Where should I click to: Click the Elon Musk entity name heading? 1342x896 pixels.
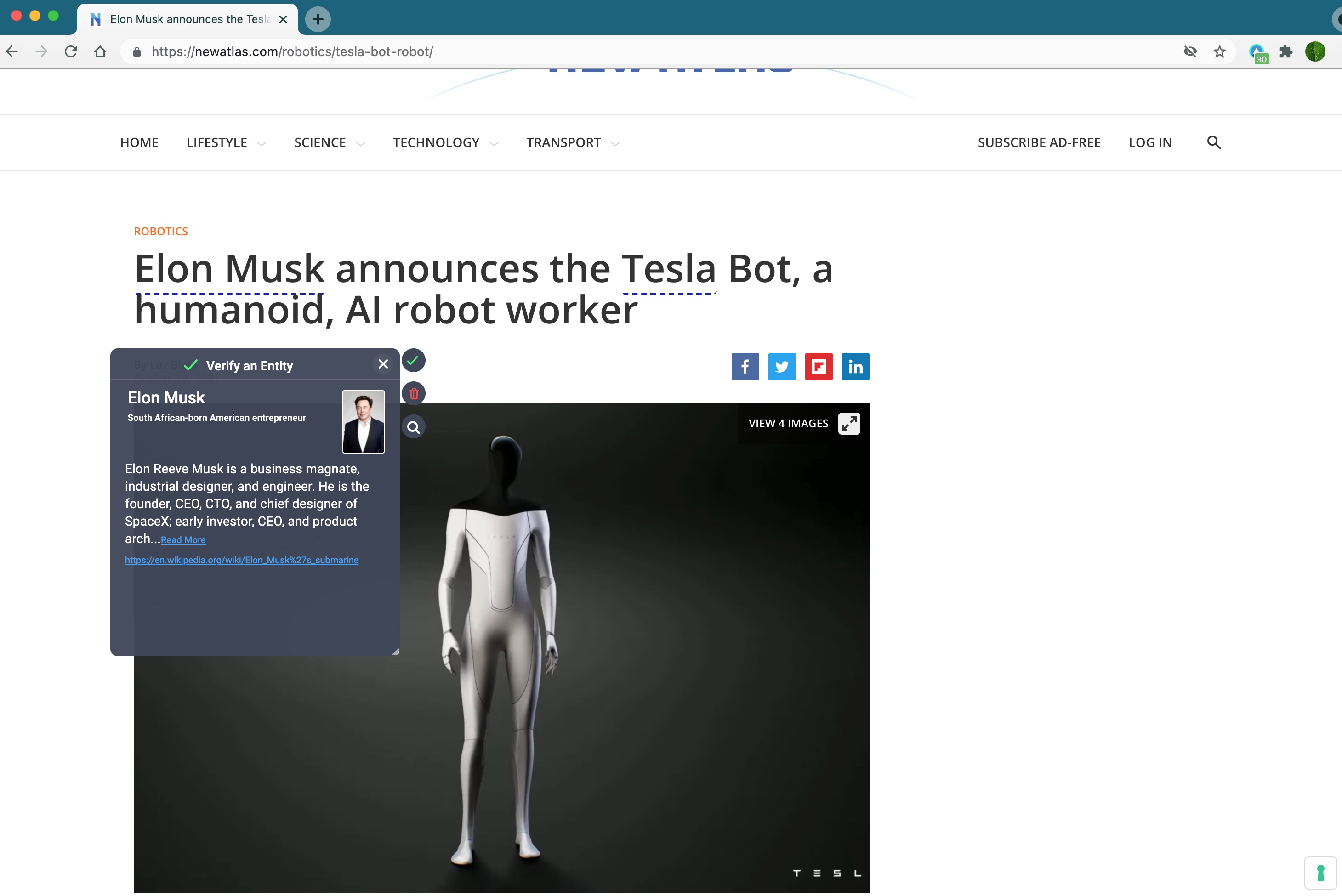(x=166, y=398)
